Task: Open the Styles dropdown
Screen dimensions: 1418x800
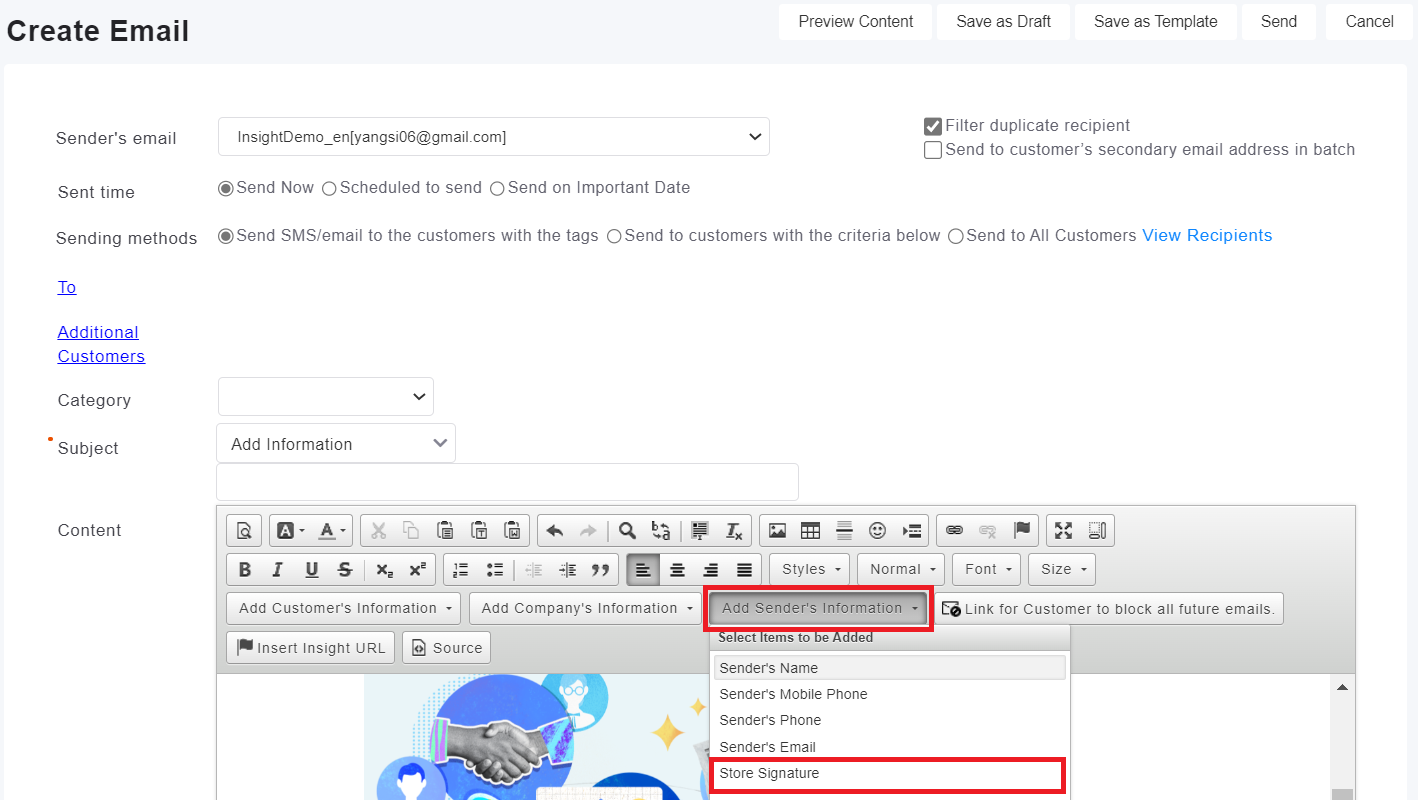Action: point(810,569)
